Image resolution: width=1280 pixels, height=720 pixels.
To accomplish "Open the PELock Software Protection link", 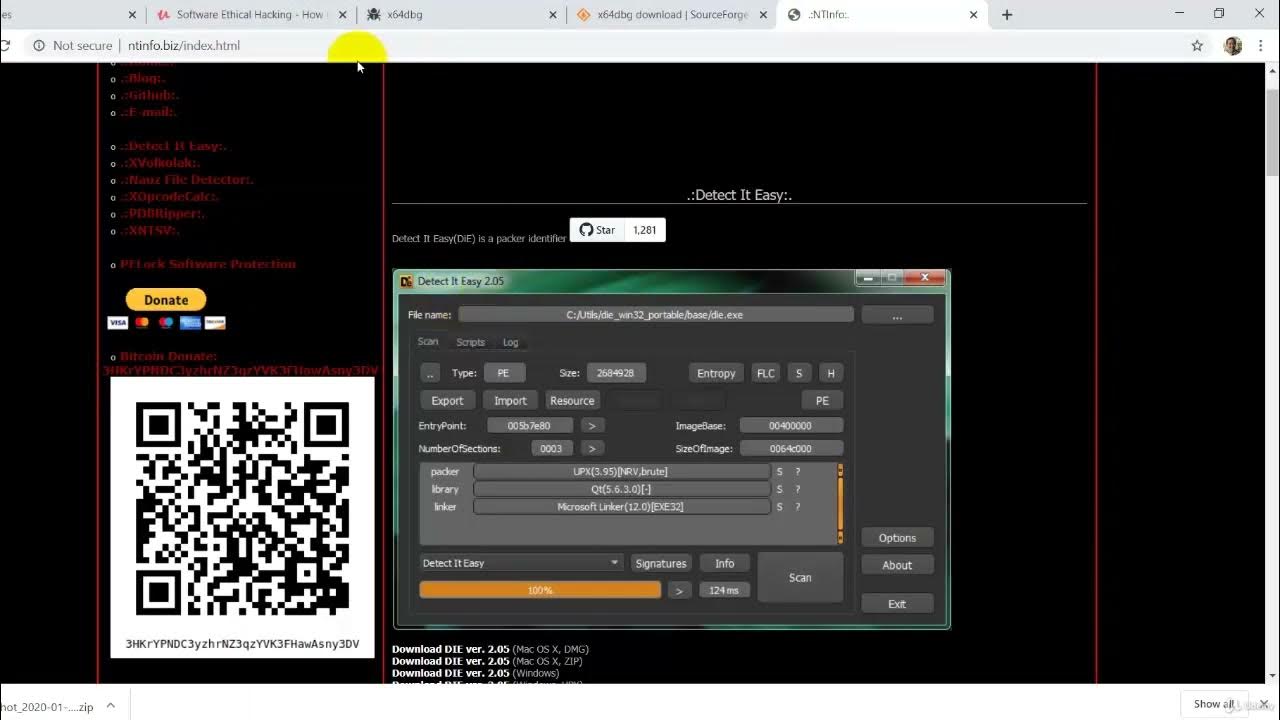I will pyautogui.click(x=208, y=264).
